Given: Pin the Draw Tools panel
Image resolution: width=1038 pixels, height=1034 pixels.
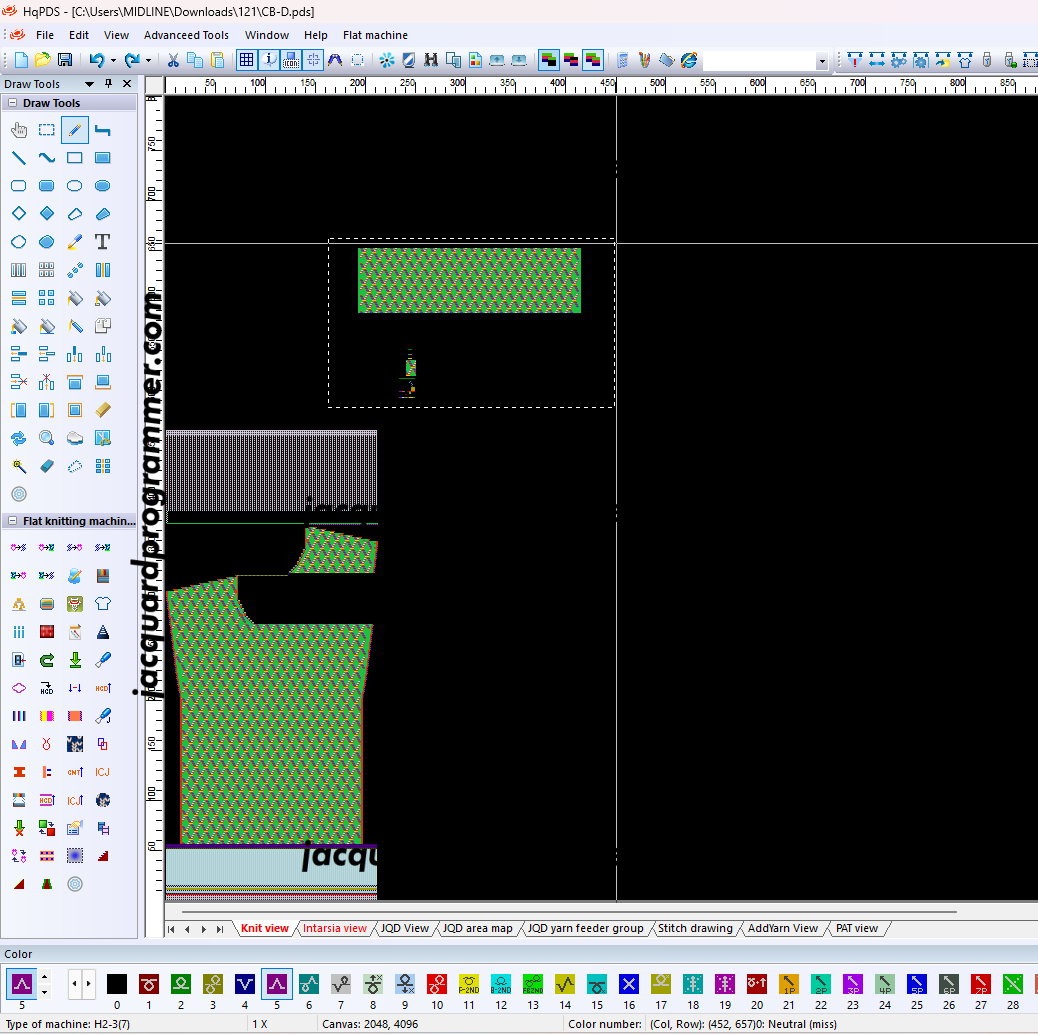Looking at the screenshot, I should pos(109,84).
